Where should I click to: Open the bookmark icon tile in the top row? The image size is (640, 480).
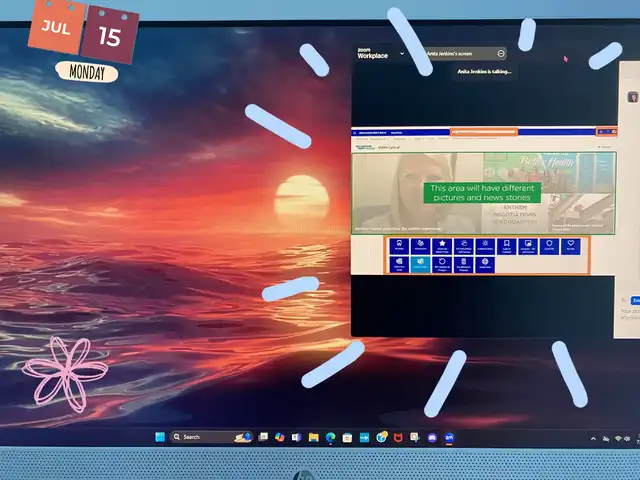click(507, 245)
